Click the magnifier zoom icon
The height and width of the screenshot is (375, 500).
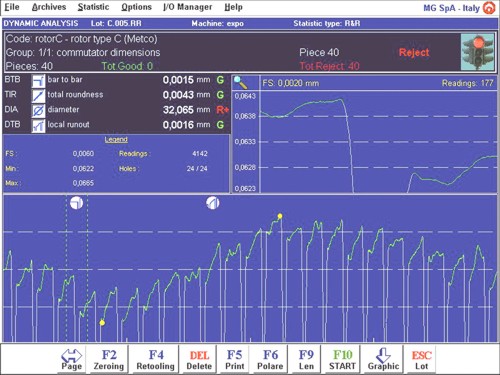[241, 82]
